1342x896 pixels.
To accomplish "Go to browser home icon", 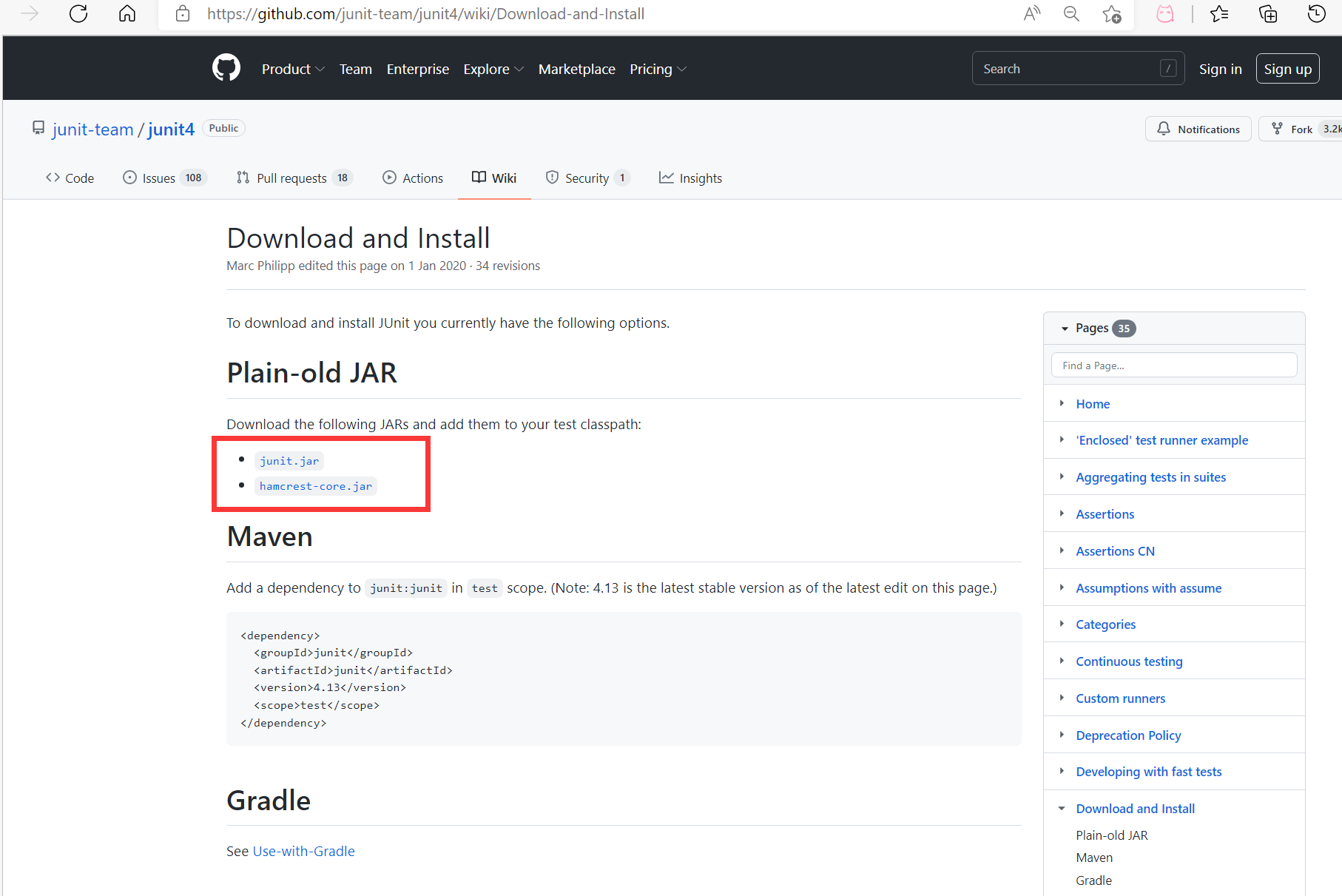I will pyautogui.click(x=127, y=14).
